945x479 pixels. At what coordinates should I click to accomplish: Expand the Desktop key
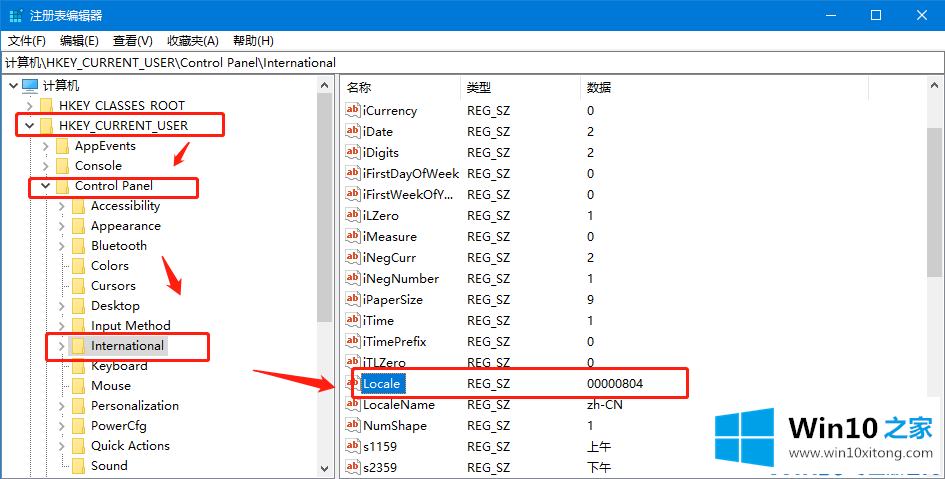(x=61, y=306)
